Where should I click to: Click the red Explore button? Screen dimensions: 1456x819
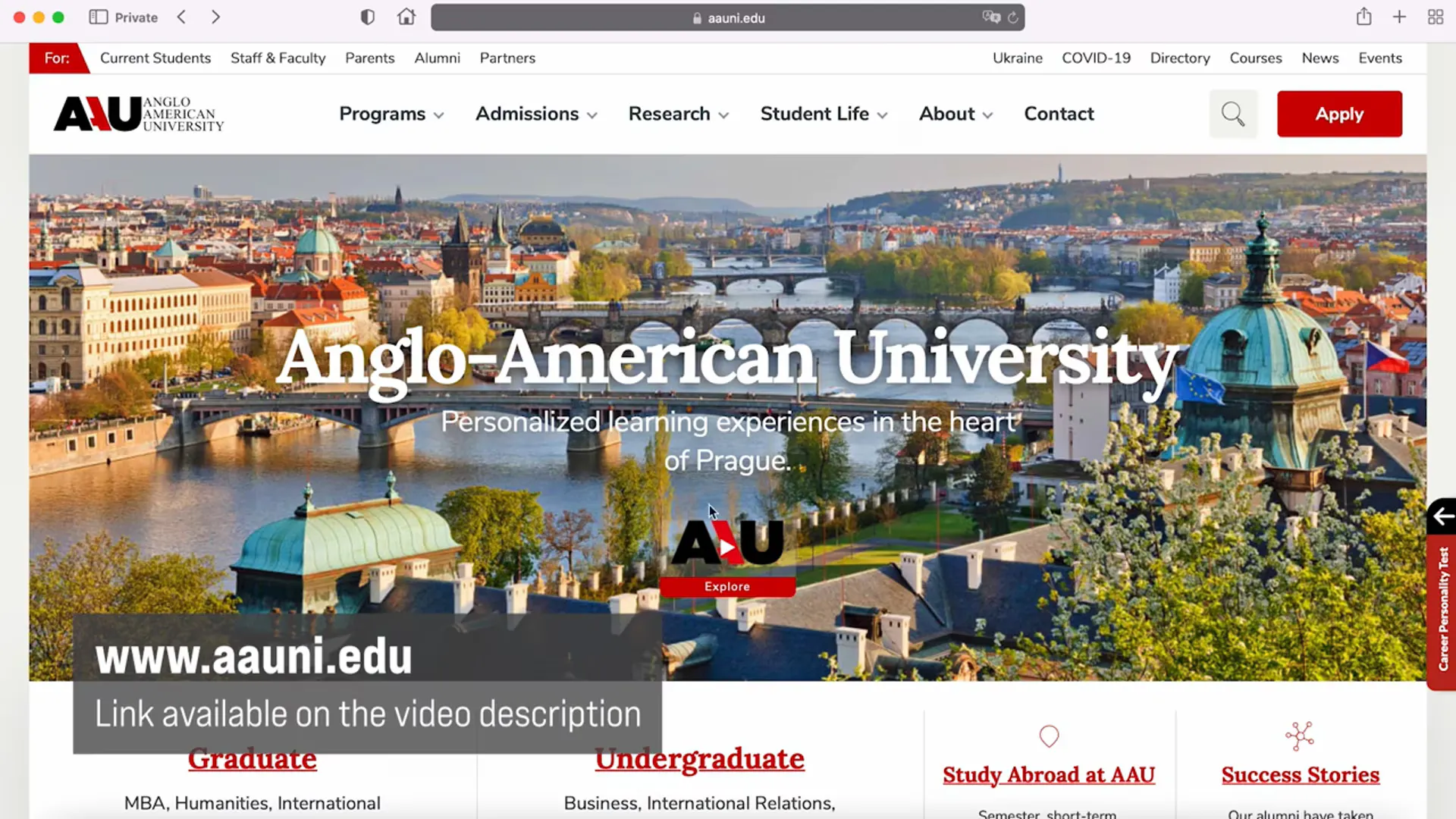[727, 586]
